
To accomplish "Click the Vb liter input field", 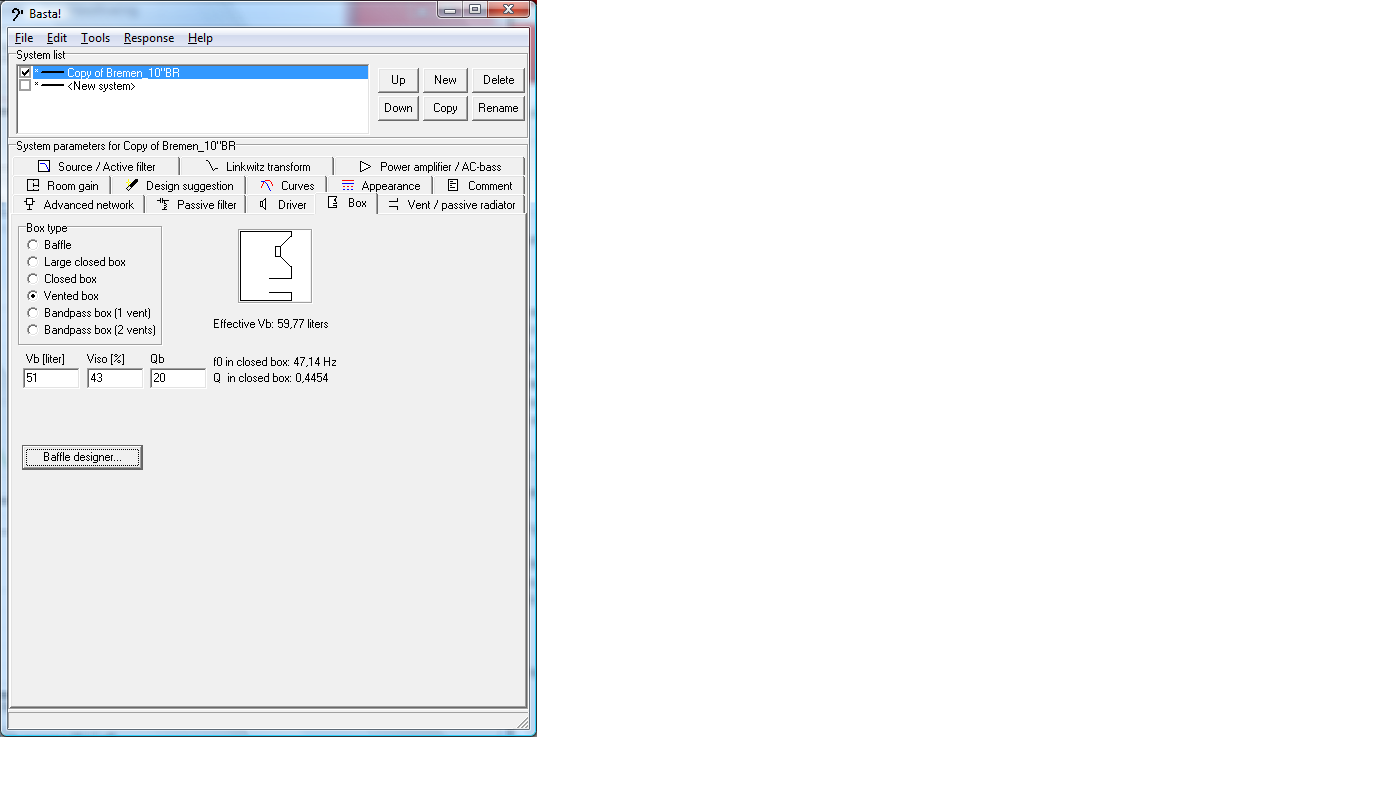I will tap(51, 379).
